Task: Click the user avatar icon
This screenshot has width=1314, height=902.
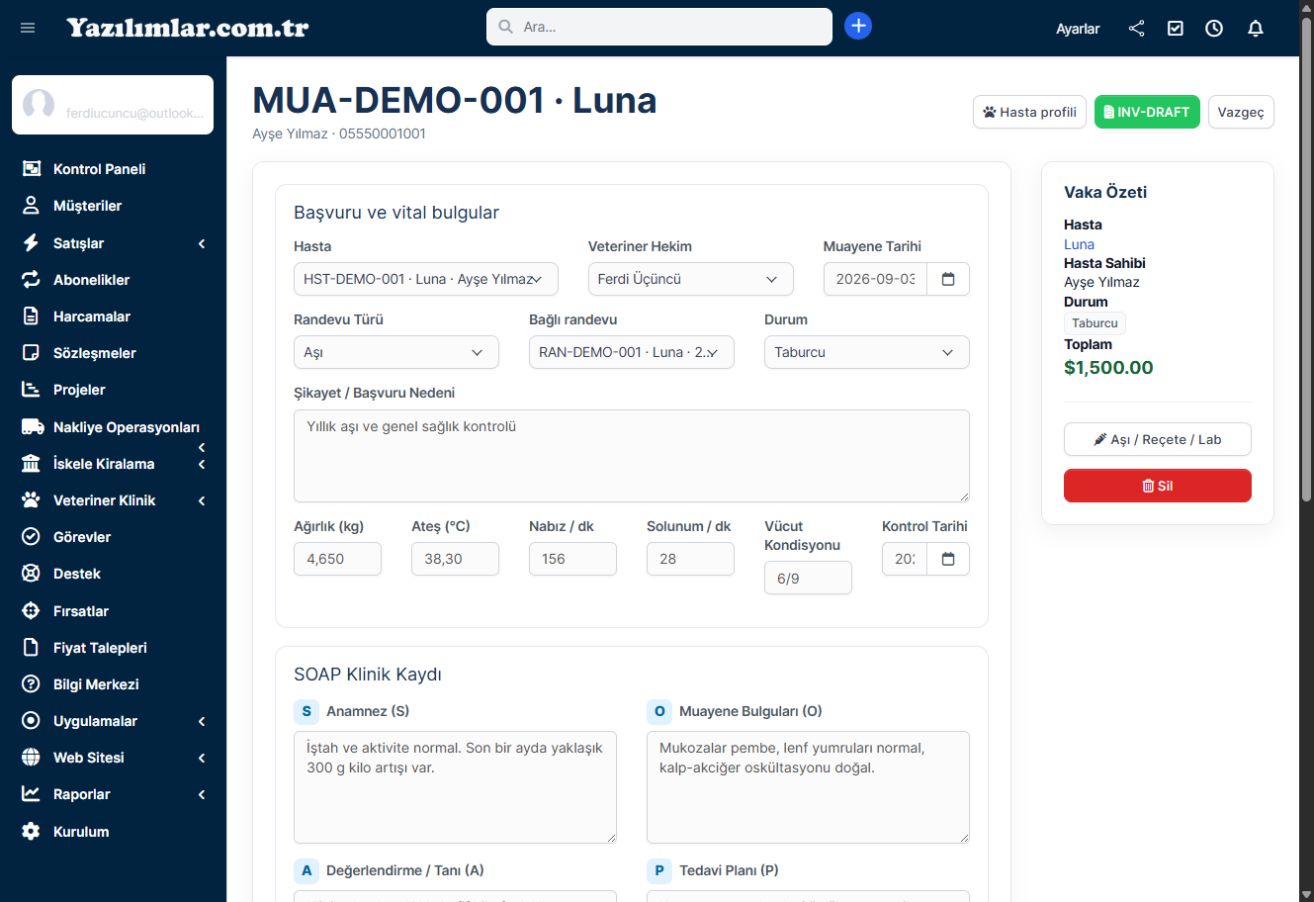Action: [38, 104]
